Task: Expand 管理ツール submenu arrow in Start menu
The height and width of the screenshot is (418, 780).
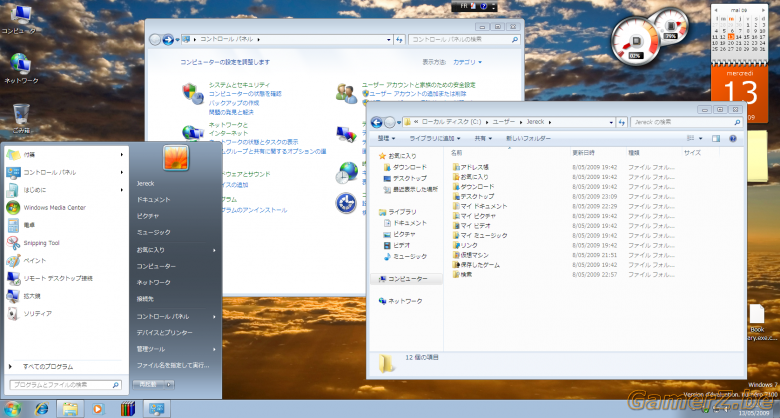Action: click(x=214, y=349)
